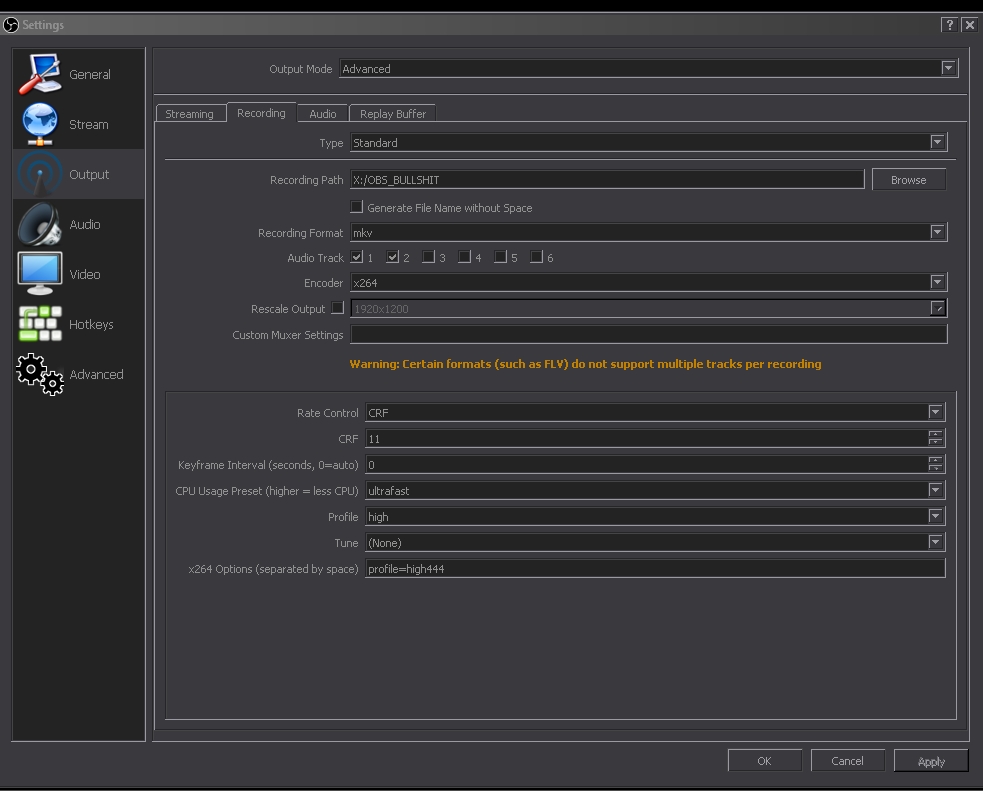Confirm settings with OK button

pos(764,761)
